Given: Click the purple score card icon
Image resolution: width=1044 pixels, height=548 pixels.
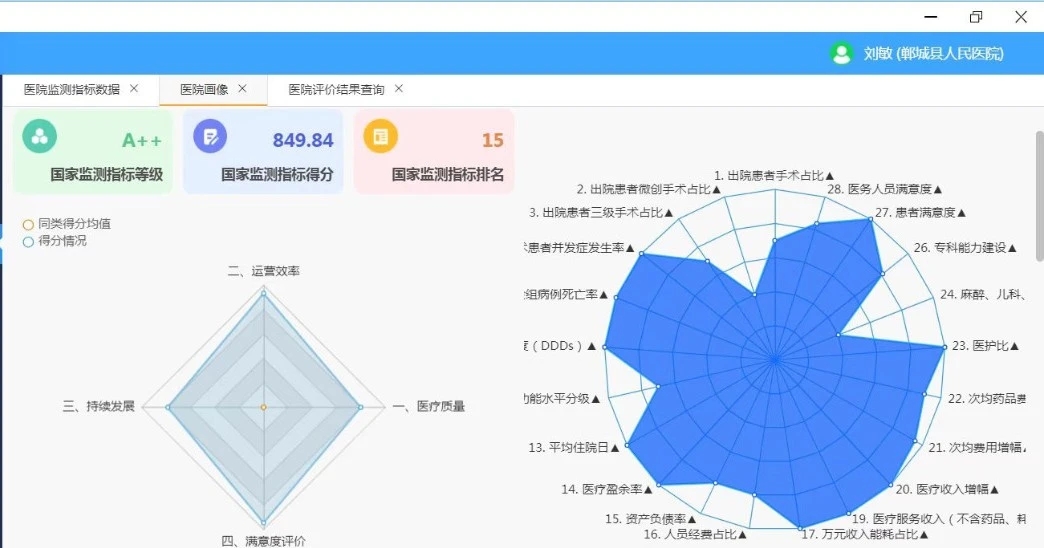Looking at the screenshot, I should pos(210,136).
